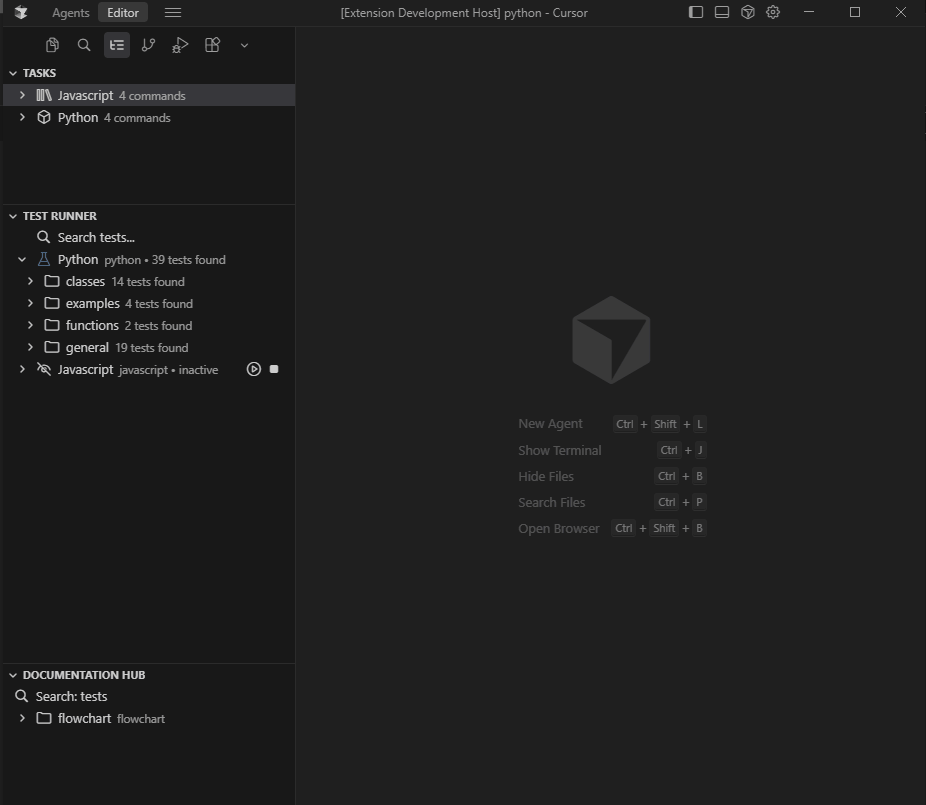Open the hamburger application menu
This screenshot has width=926, height=805.
(x=173, y=12)
